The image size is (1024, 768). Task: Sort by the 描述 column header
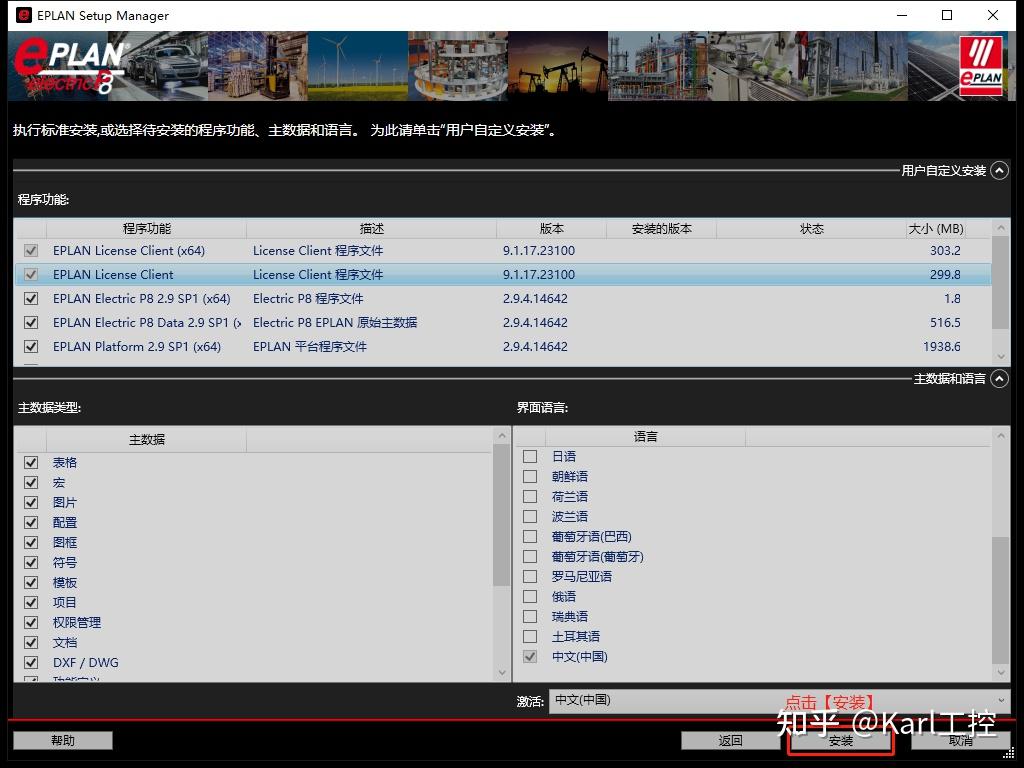372,229
